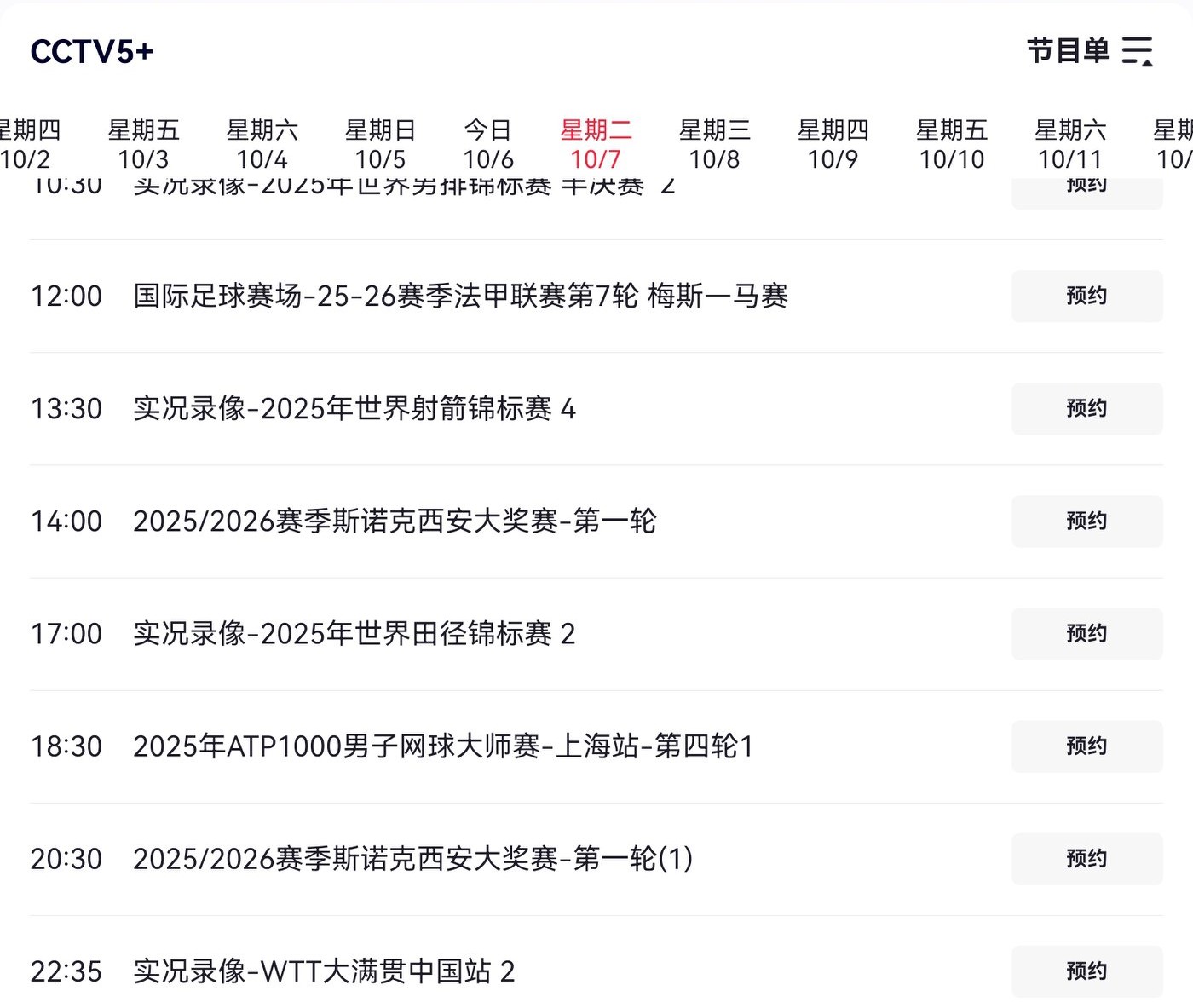Screen dimensions: 1193x1008
Task: Open the 星期日 10/5 schedule
Action: coord(380,144)
